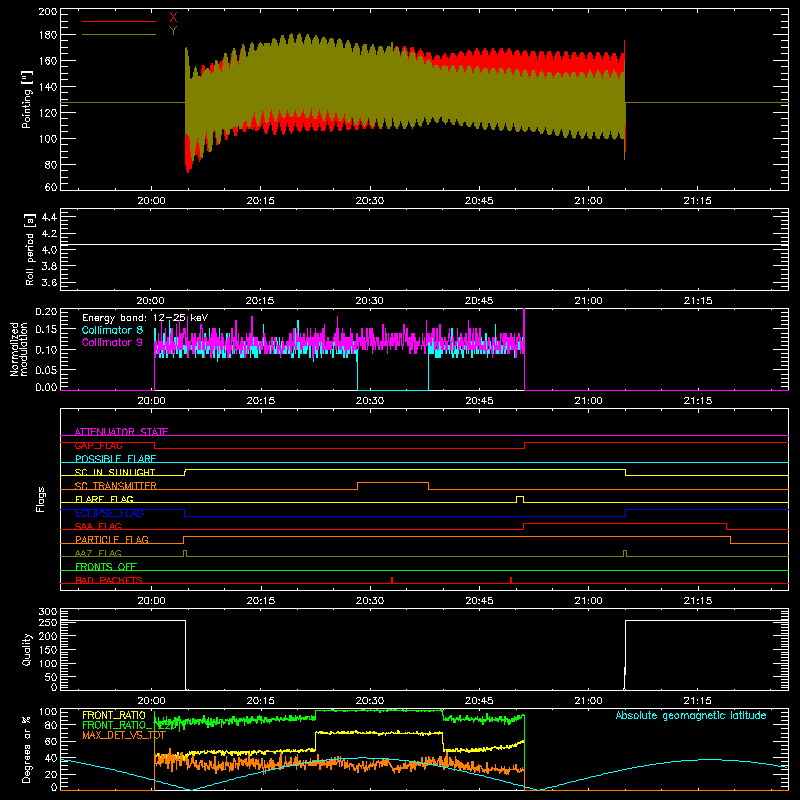Select the SC_IN_SUNLIGHT flag label
The height and width of the screenshot is (800, 800).
(115, 472)
